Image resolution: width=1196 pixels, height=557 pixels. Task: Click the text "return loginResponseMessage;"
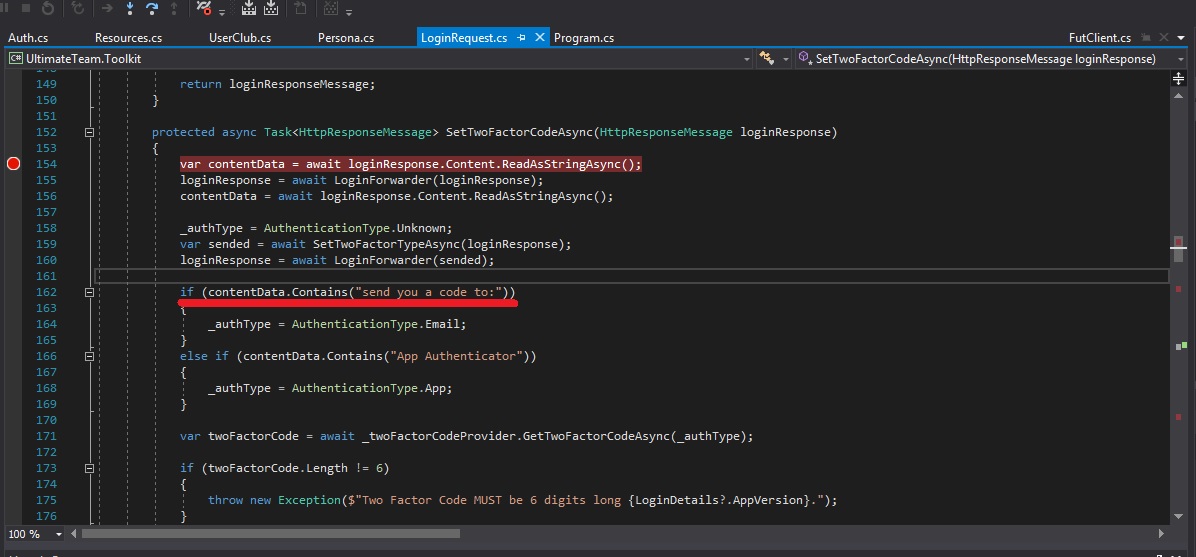pyautogui.click(x=278, y=84)
